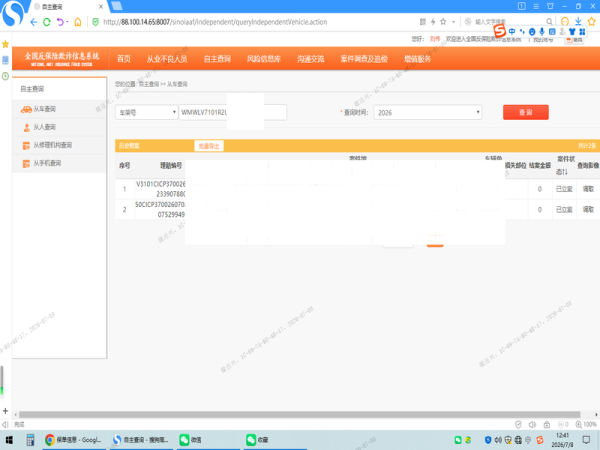Click 调取 link in row 2

tap(588, 209)
